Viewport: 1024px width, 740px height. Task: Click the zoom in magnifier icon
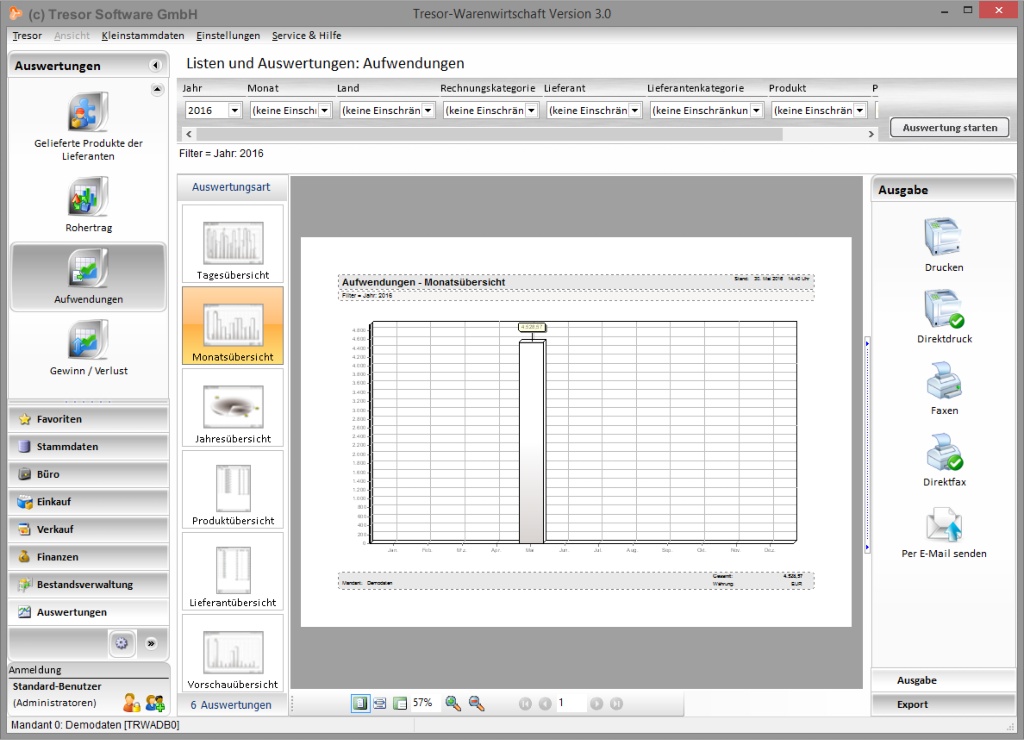[453, 703]
